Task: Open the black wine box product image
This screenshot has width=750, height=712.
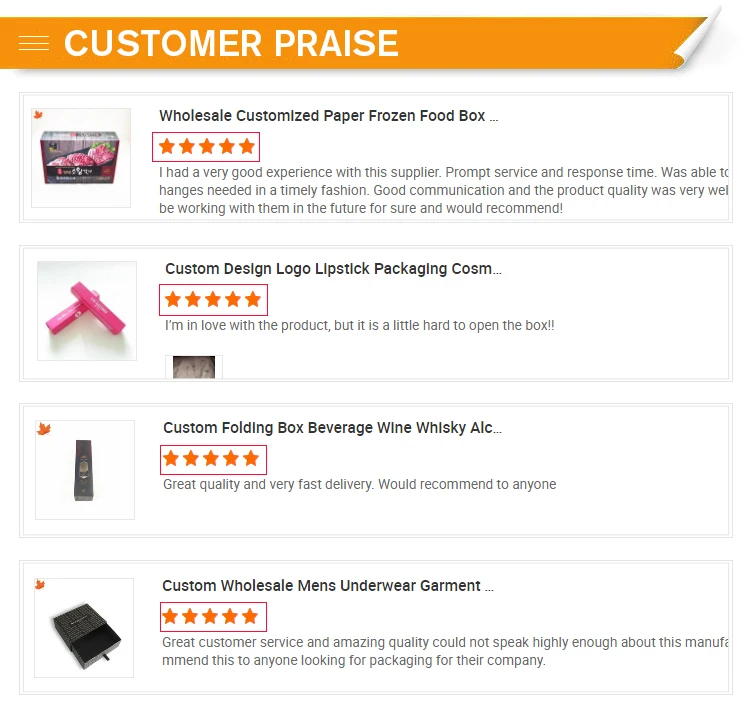Action: coord(85,470)
